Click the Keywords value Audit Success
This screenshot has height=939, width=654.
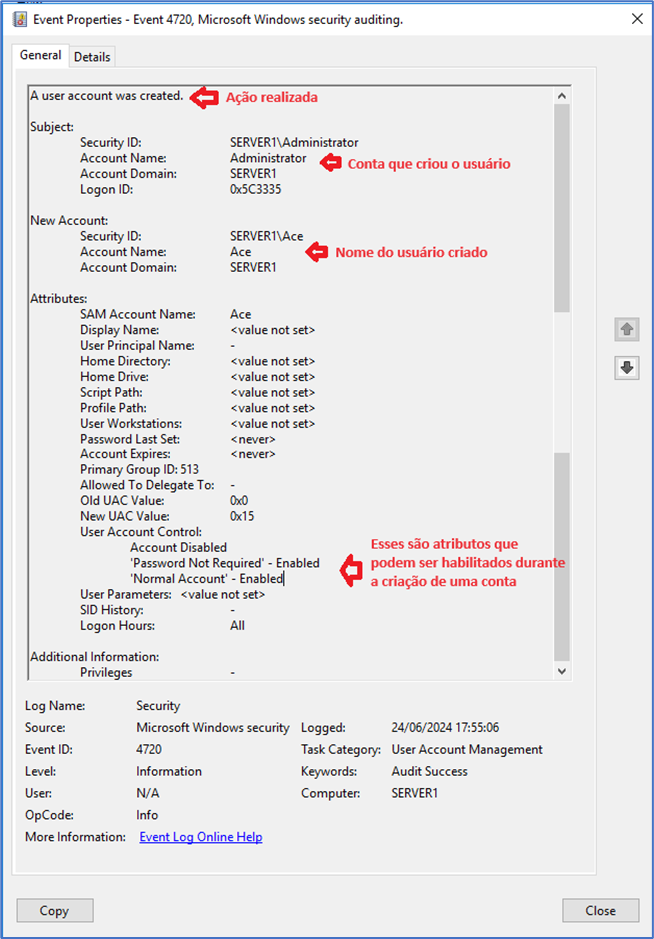(429, 771)
